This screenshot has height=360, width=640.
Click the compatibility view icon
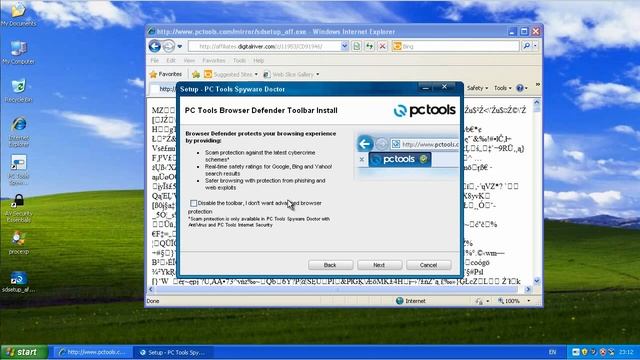pyautogui.click(x=356, y=47)
